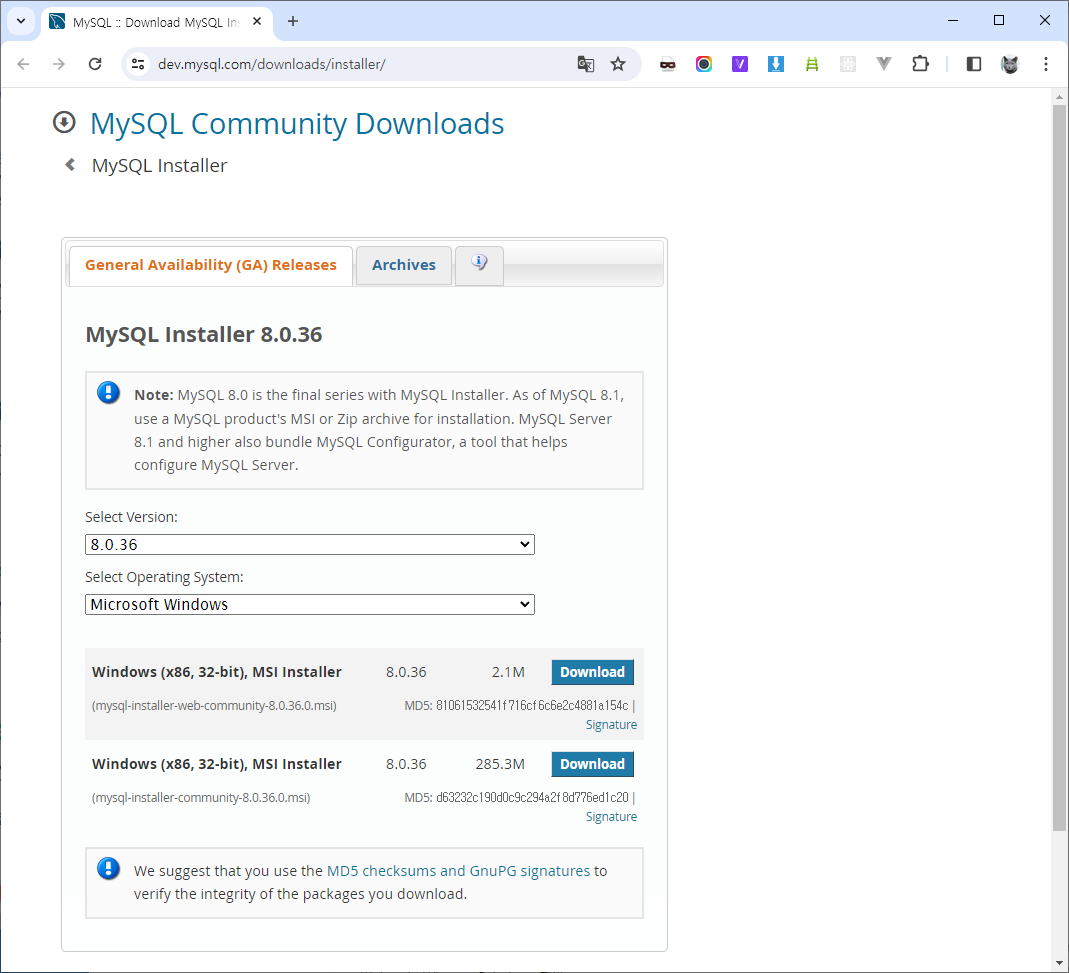Open Chrome's three-dot menu
Screen dimensions: 1069x973
[x=1046, y=64]
